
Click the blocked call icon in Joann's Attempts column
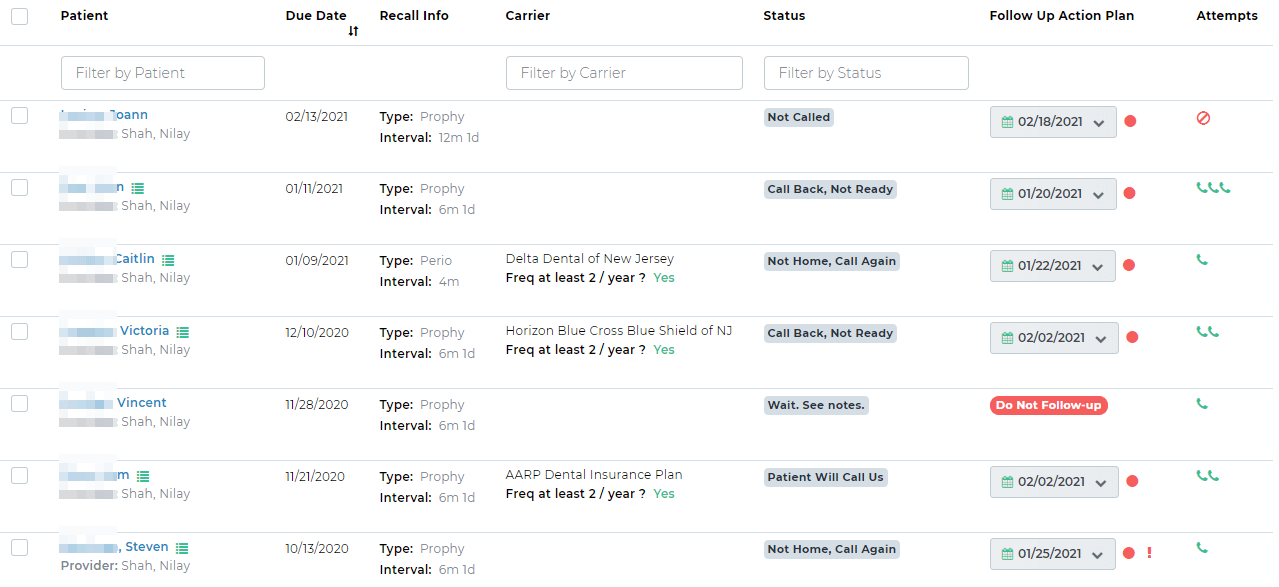(x=1203, y=119)
